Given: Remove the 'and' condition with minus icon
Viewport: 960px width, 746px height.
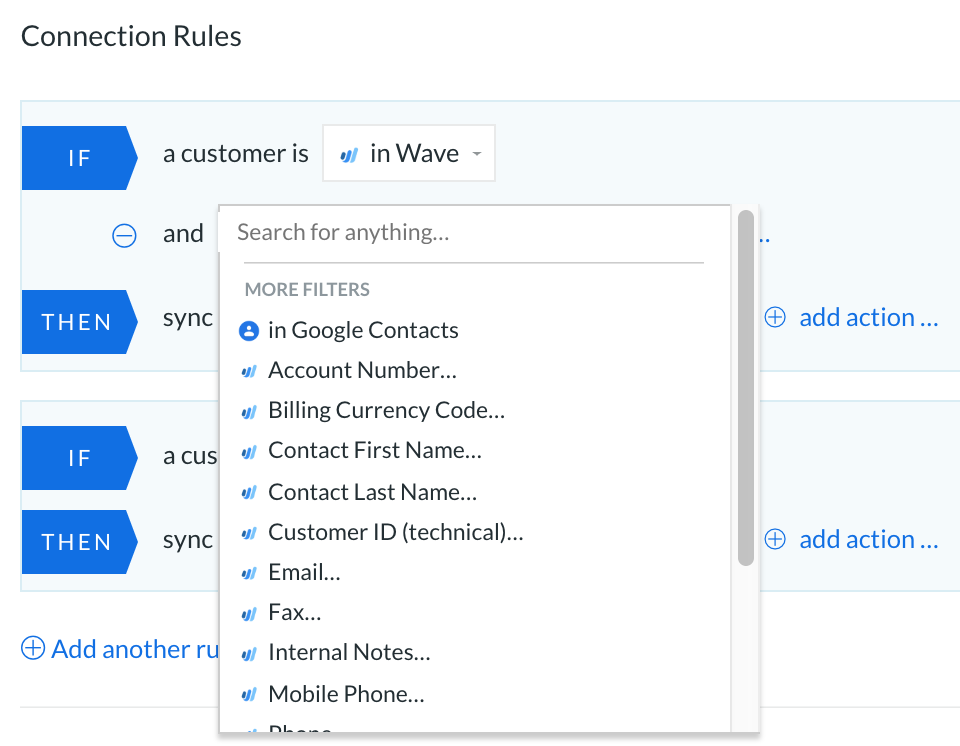Looking at the screenshot, I should point(124,235).
